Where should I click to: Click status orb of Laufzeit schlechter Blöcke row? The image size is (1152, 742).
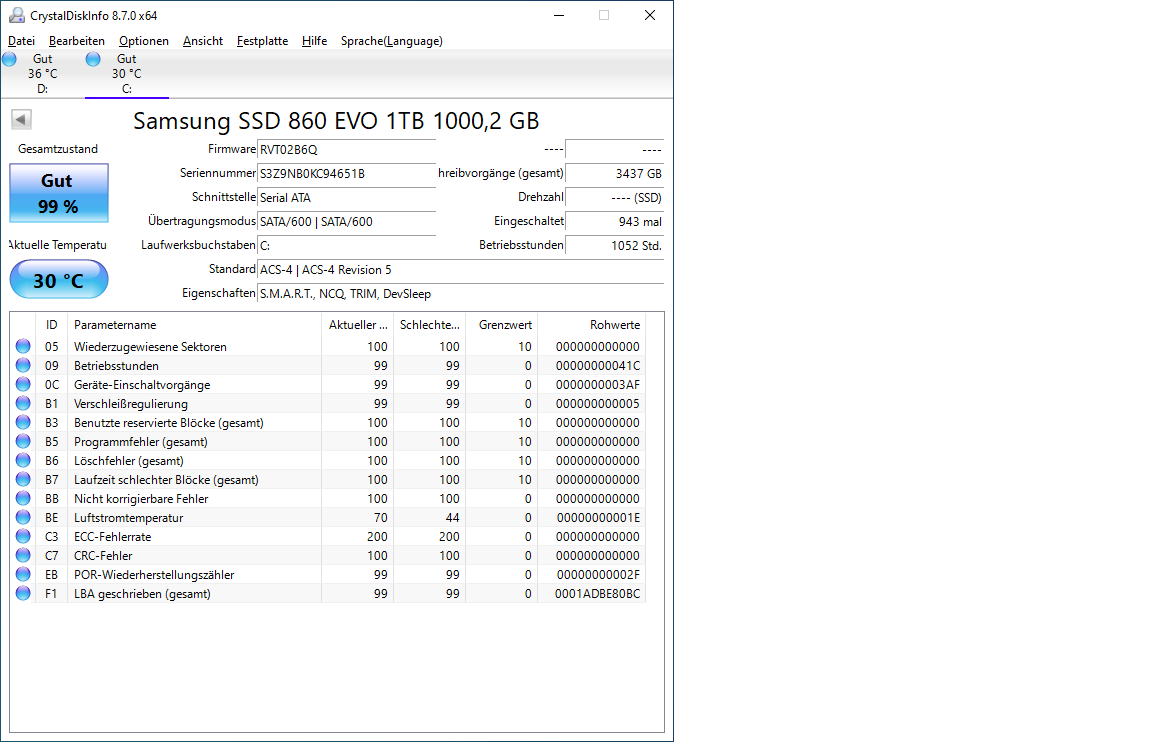[x=24, y=479]
